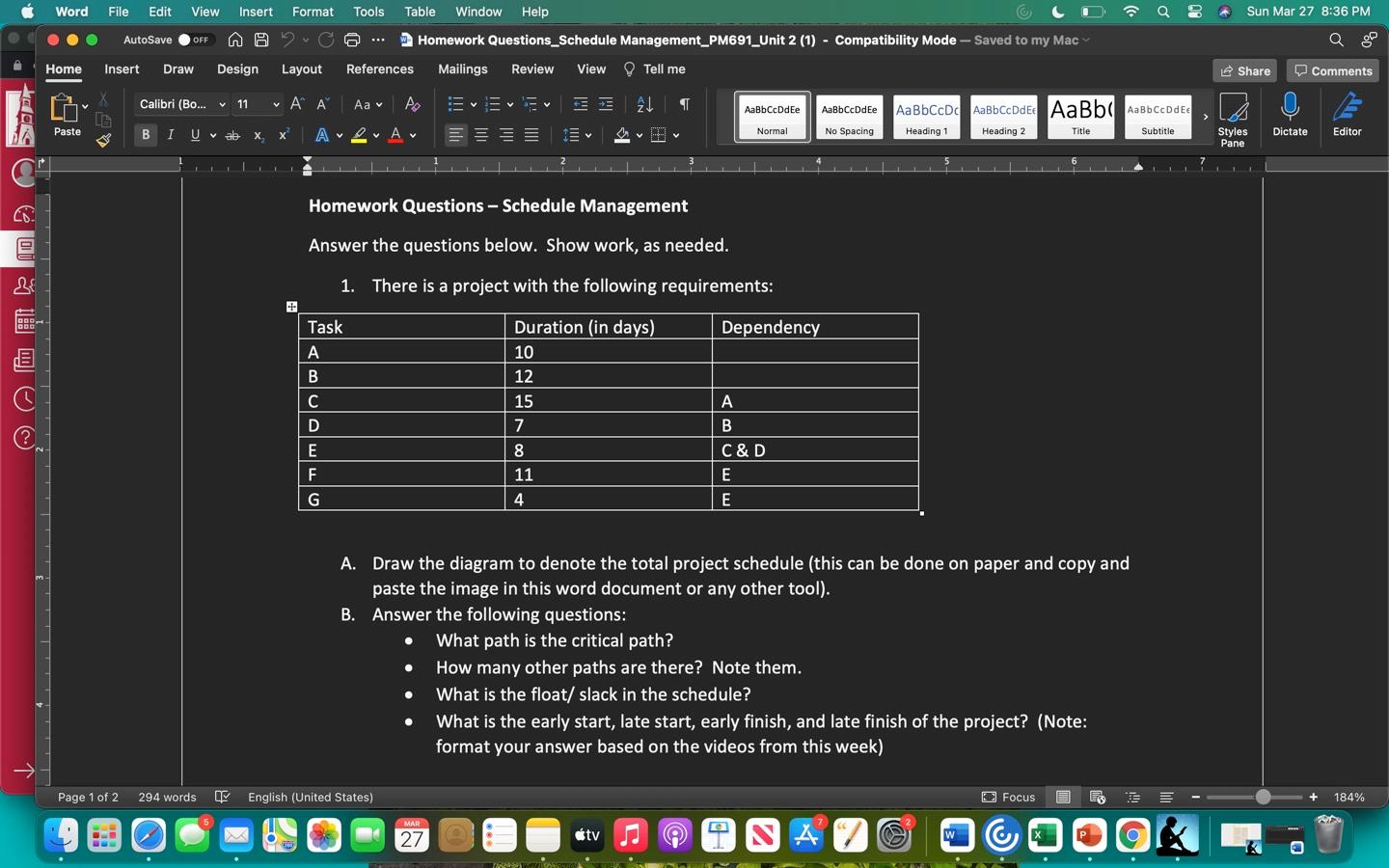Open the Editor pane
This screenshot has width=1389, height=868.
coord(1348,116)
